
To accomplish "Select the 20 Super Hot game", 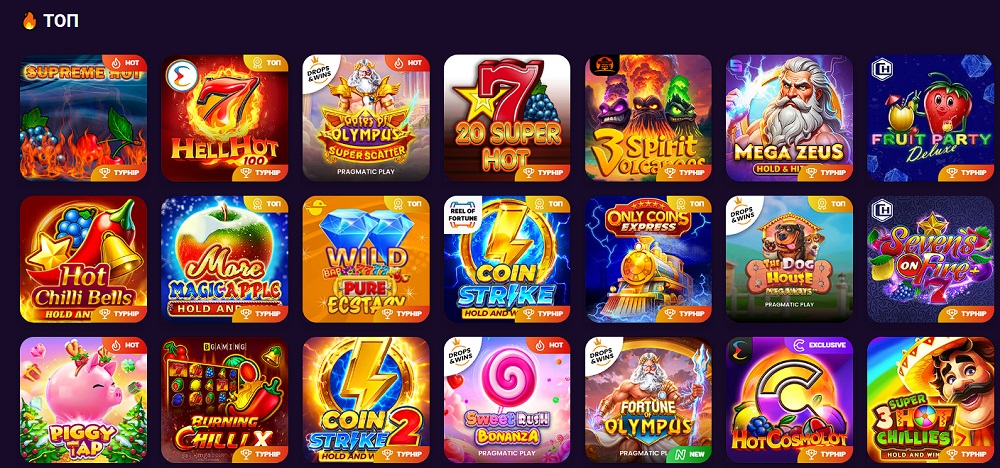I will [507, 118].
